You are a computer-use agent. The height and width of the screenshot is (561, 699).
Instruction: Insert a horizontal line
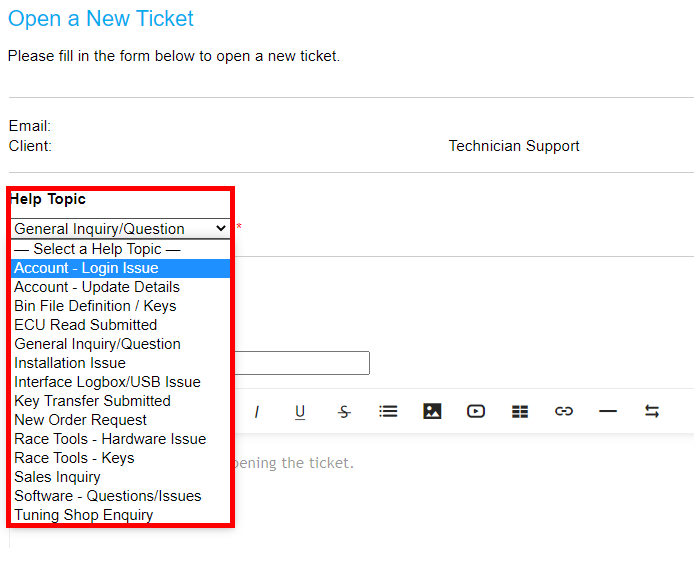pos(608,411)
